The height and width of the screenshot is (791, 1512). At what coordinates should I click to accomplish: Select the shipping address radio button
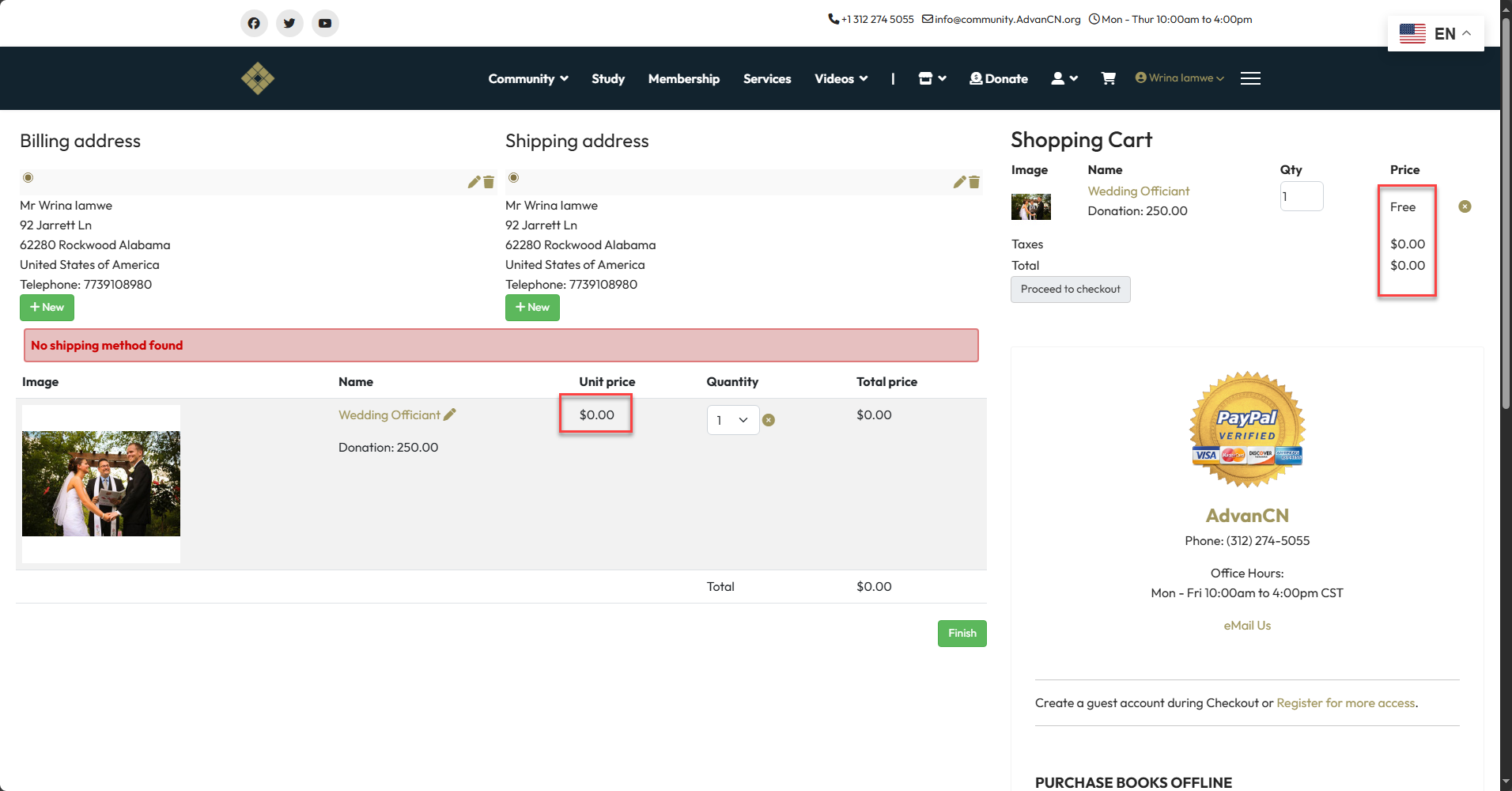pyautogui.click(x=514, y=178)
